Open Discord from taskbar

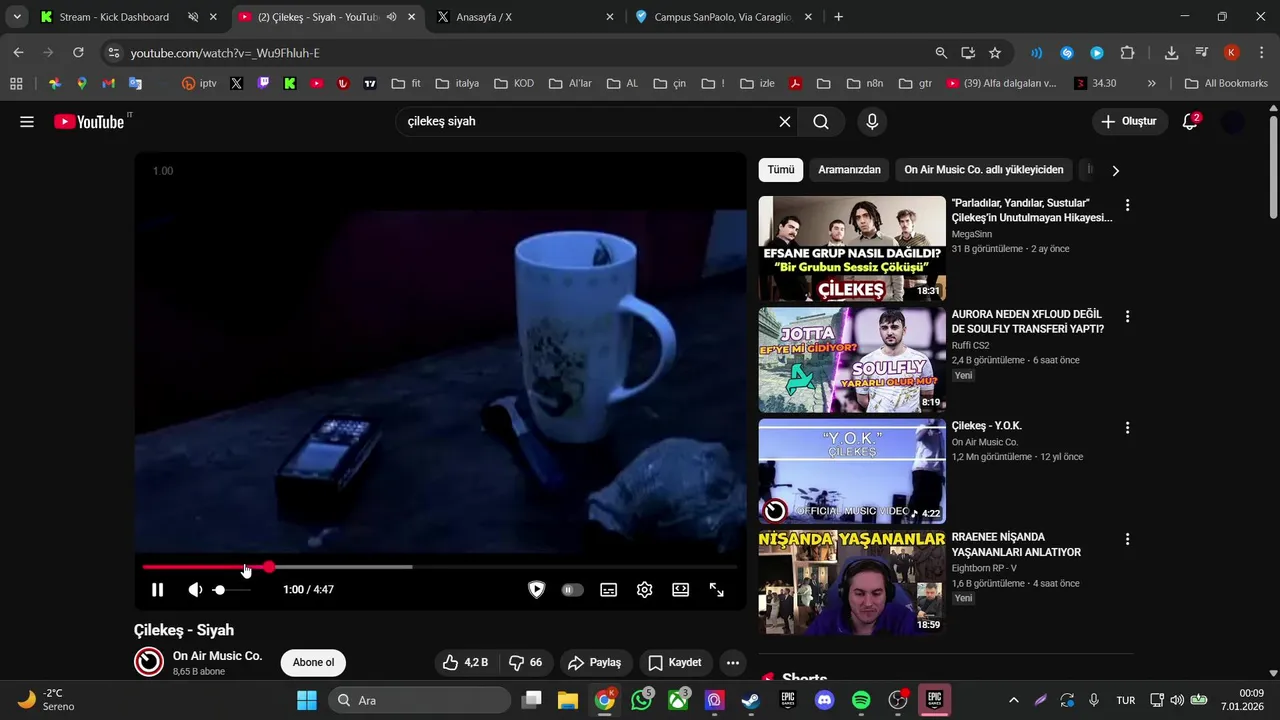click(x=824, y=700)
